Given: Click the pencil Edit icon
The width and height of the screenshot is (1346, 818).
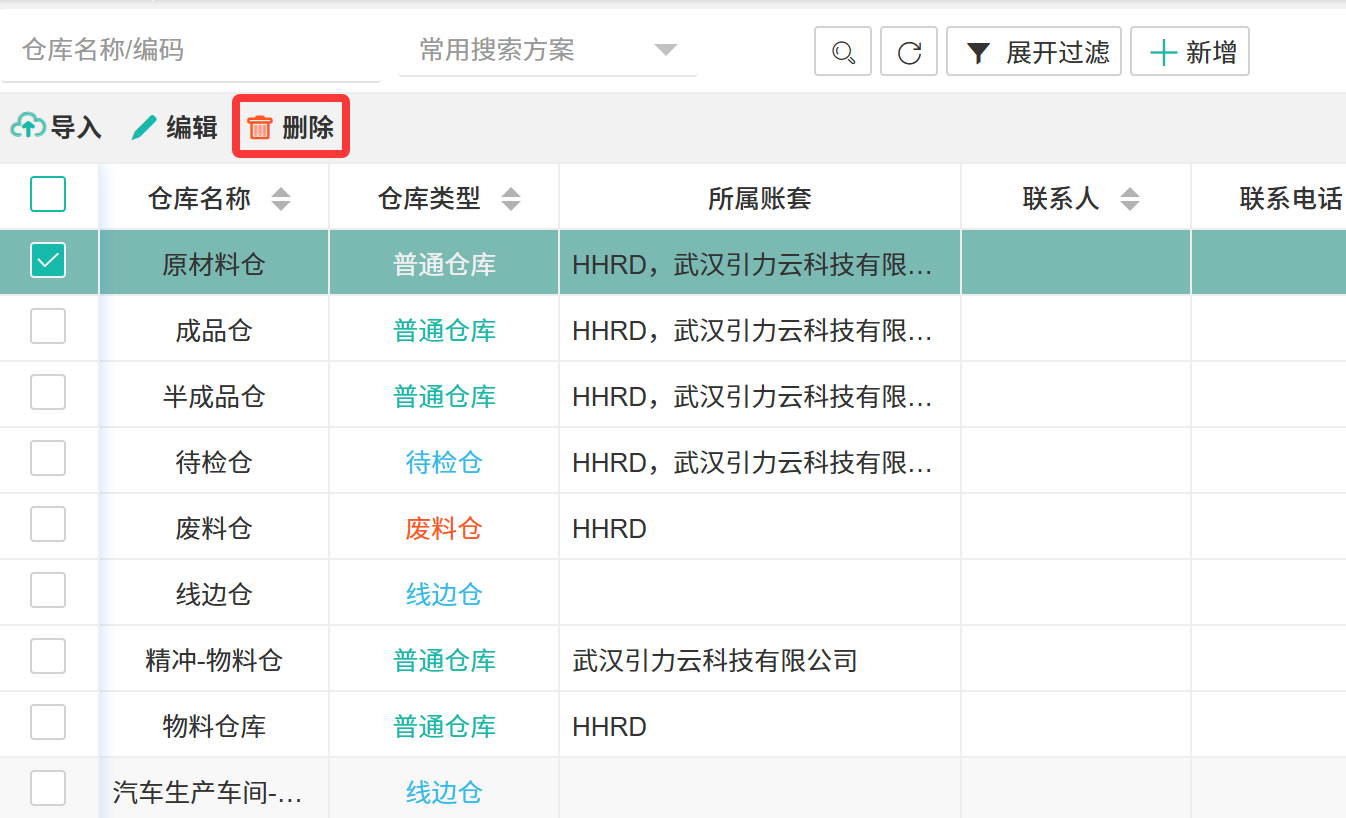Looking at the screenshot, I should pos(145,127).
